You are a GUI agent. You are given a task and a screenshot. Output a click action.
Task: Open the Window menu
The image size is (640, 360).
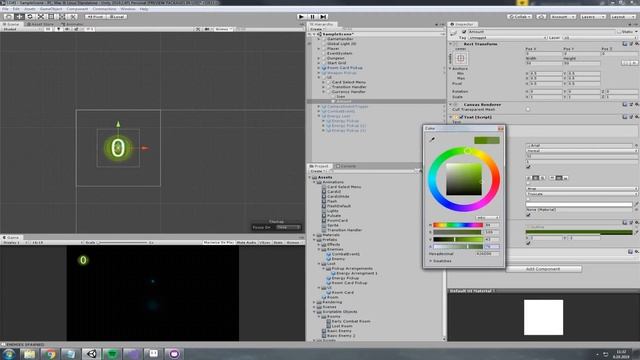128,9
